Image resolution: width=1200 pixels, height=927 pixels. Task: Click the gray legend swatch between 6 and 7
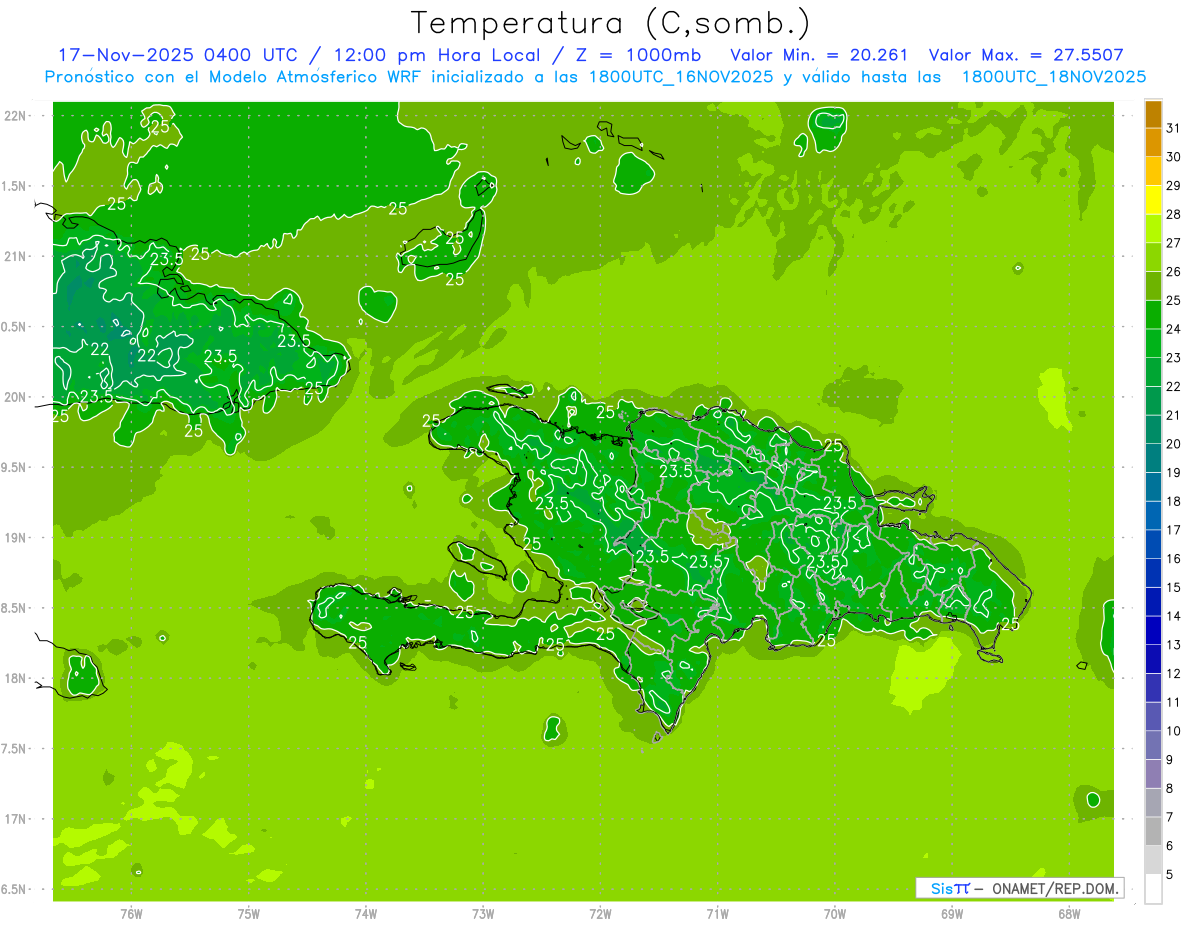[1153, 832]
